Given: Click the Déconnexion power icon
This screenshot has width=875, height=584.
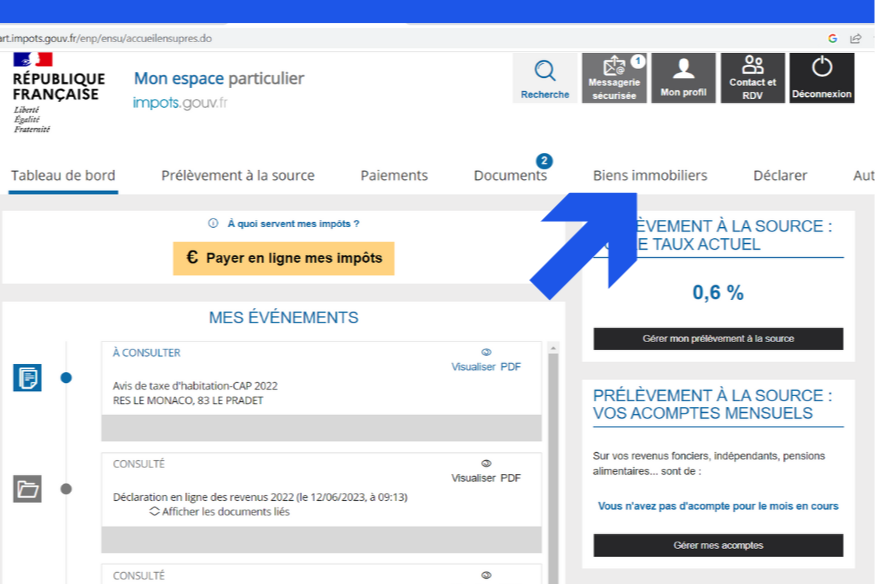Looking at the screenshot, I should [x=821, y=68].
